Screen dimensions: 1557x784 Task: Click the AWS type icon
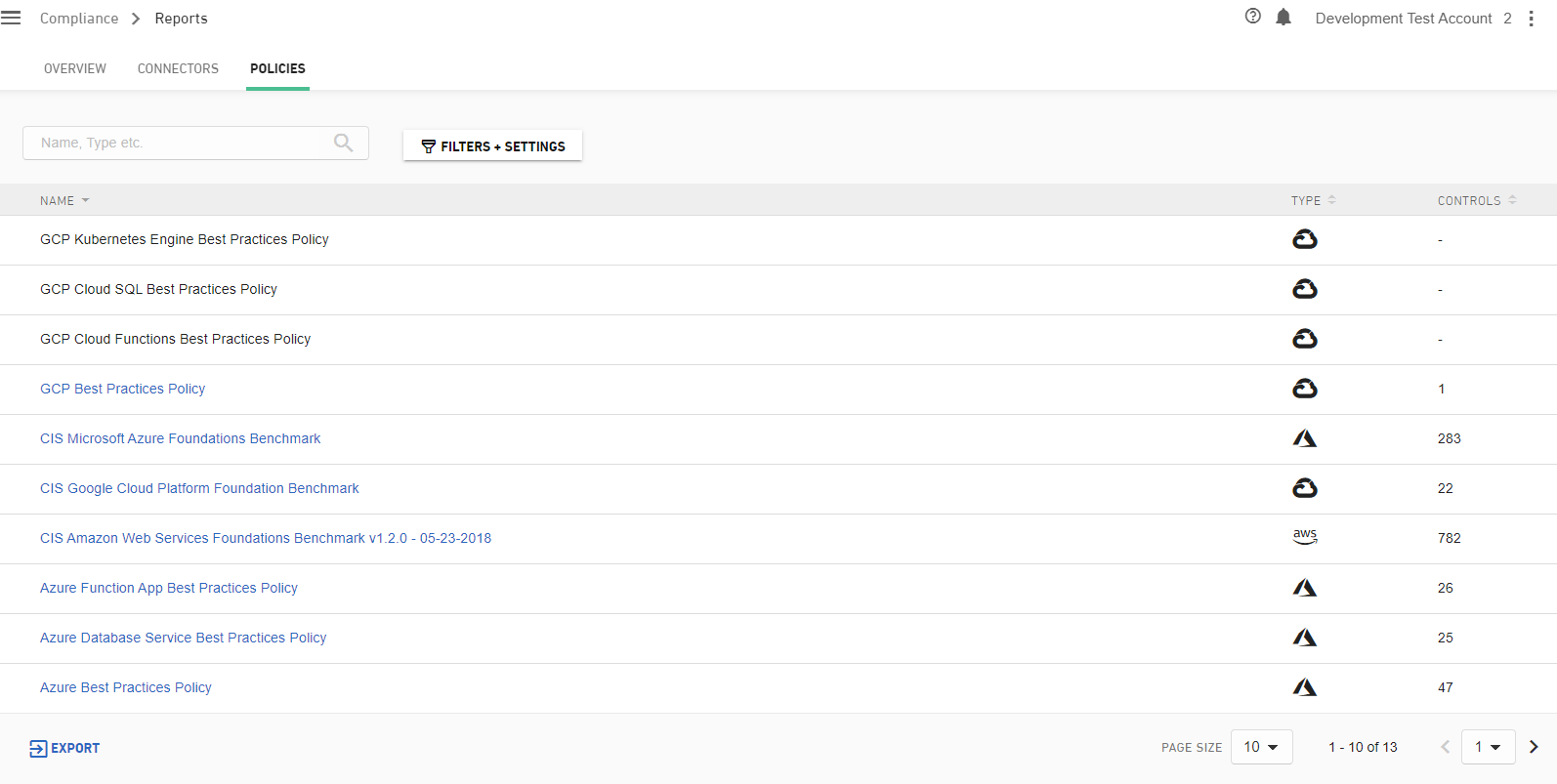[x=1305, y=537]
